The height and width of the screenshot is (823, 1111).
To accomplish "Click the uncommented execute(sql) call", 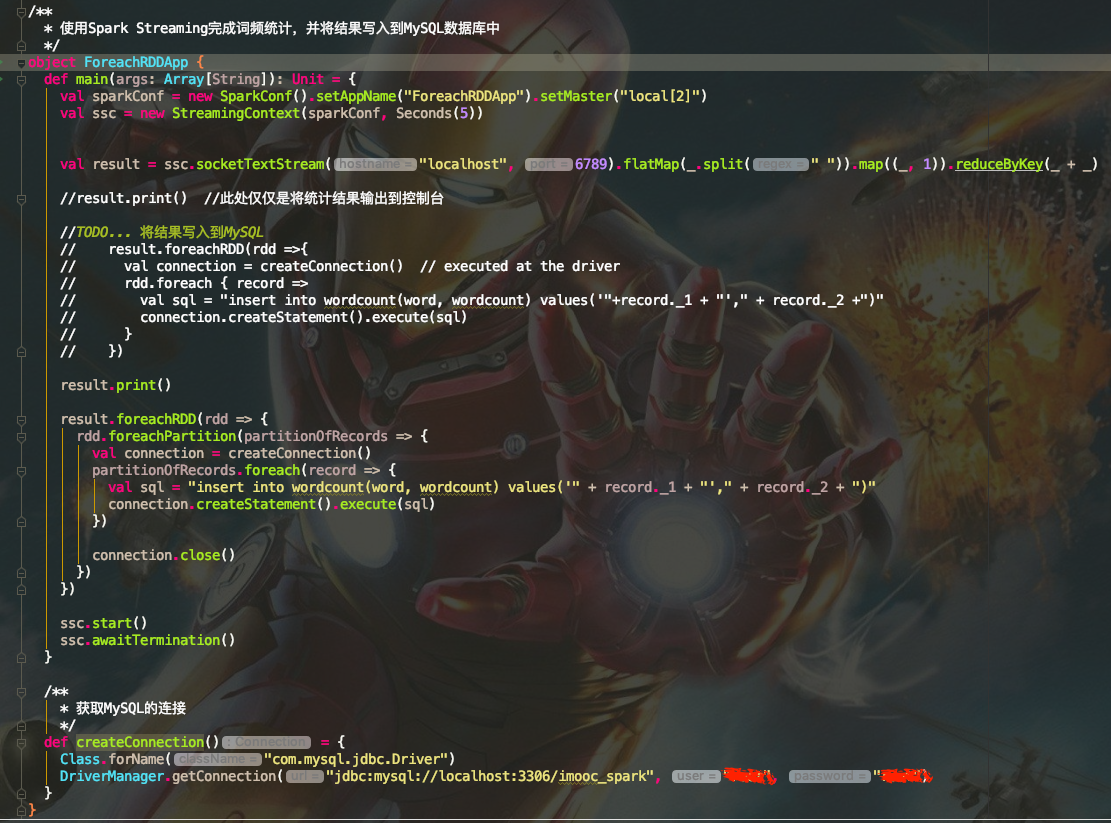I will [x=387, y=504].
